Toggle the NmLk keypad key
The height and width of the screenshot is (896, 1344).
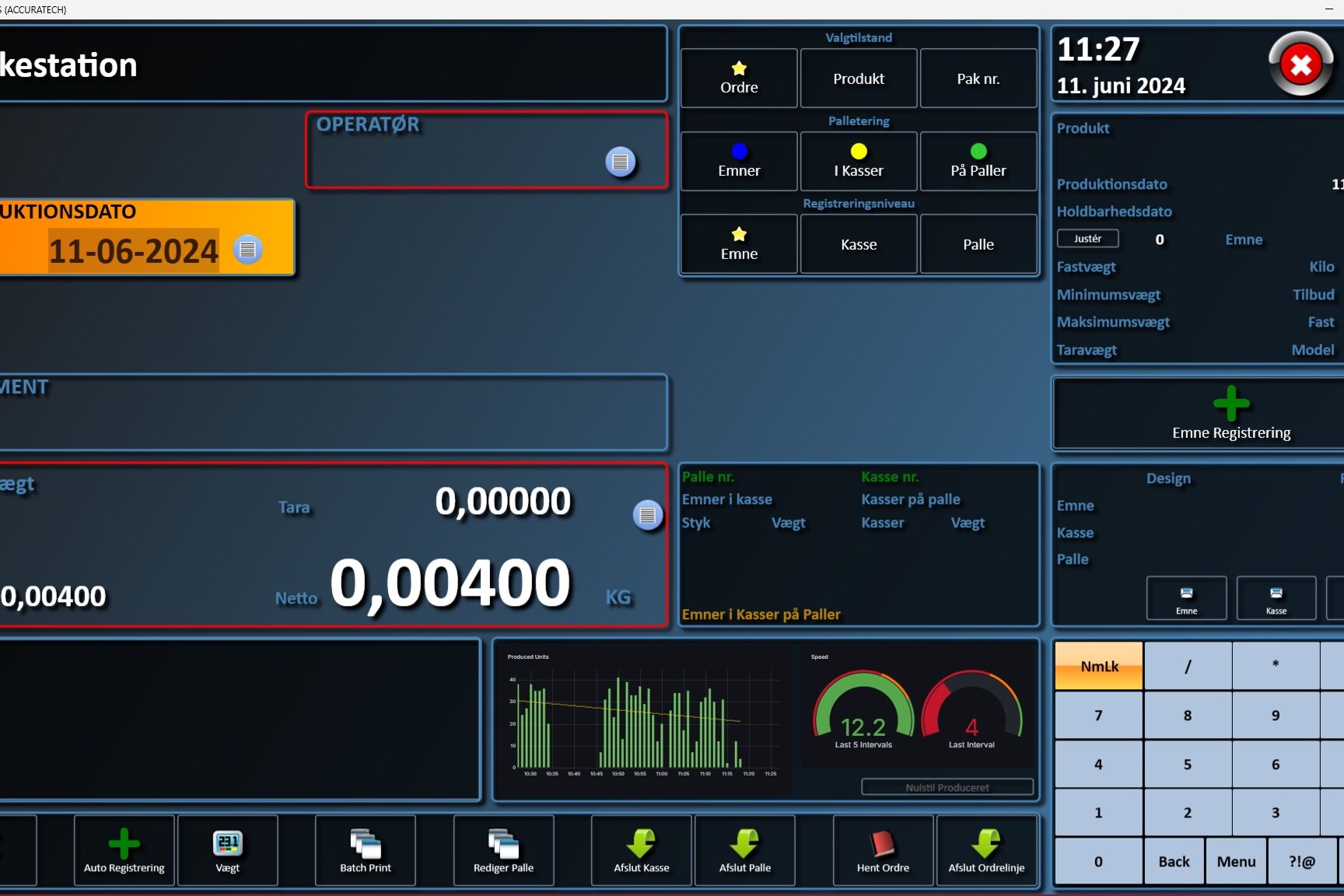coord(1098,666)
